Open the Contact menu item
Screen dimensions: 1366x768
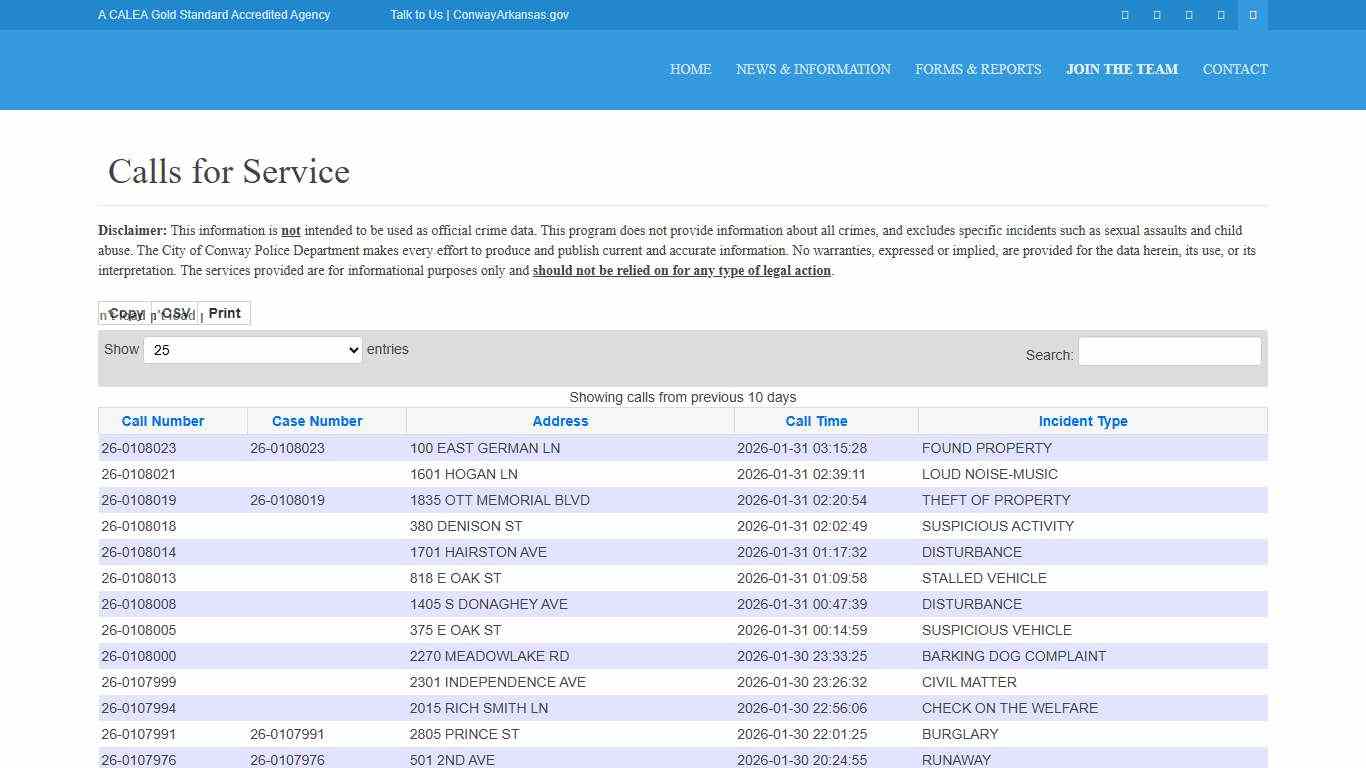coord(1235,69)
